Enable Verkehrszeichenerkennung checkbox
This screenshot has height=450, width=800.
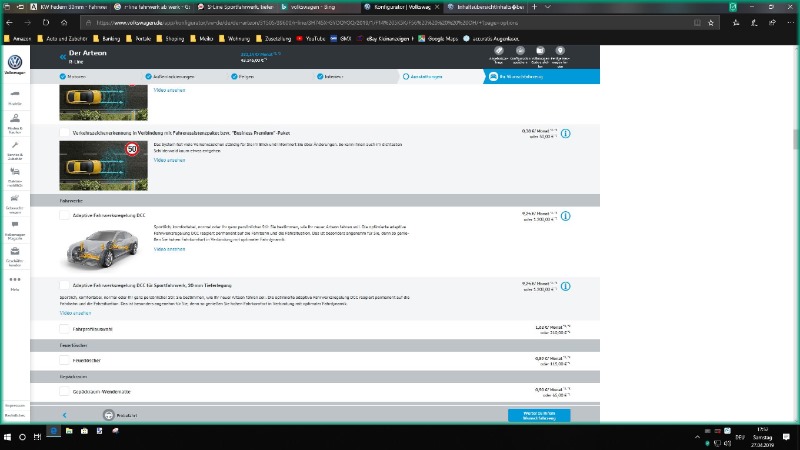[64, 132]
